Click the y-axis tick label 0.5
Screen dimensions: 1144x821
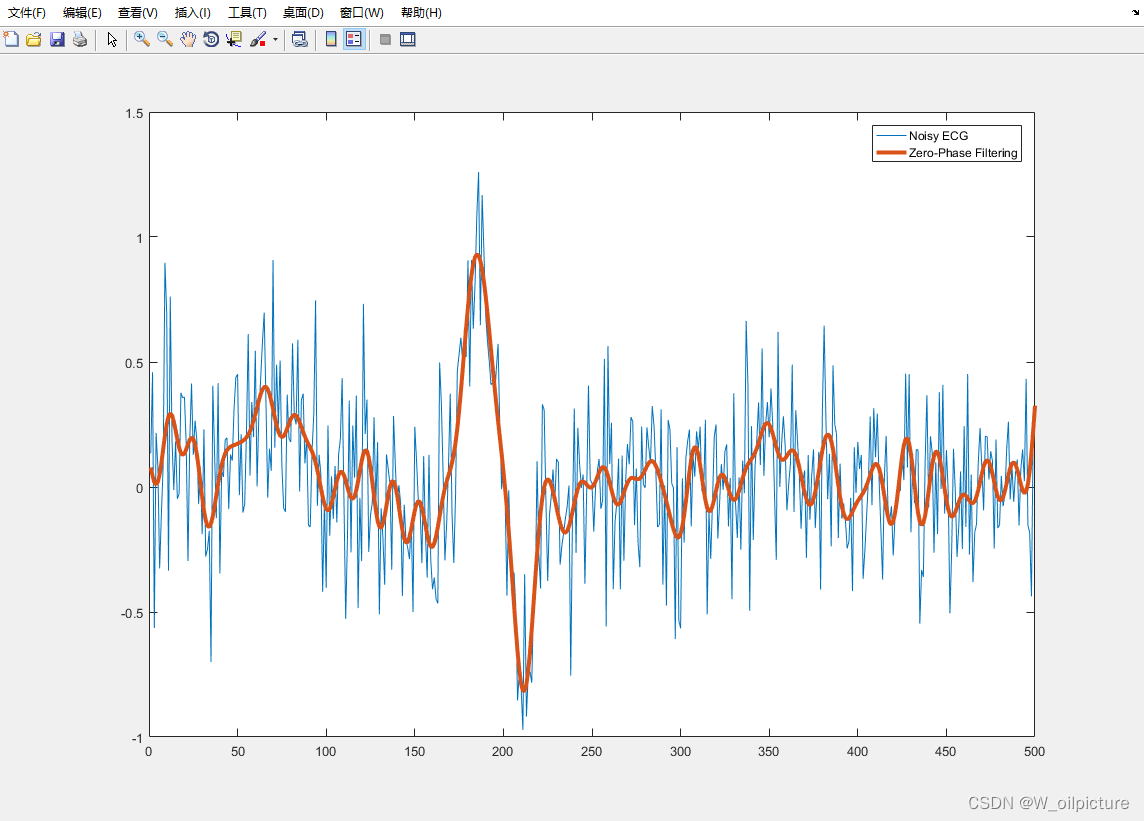[134, 363]
